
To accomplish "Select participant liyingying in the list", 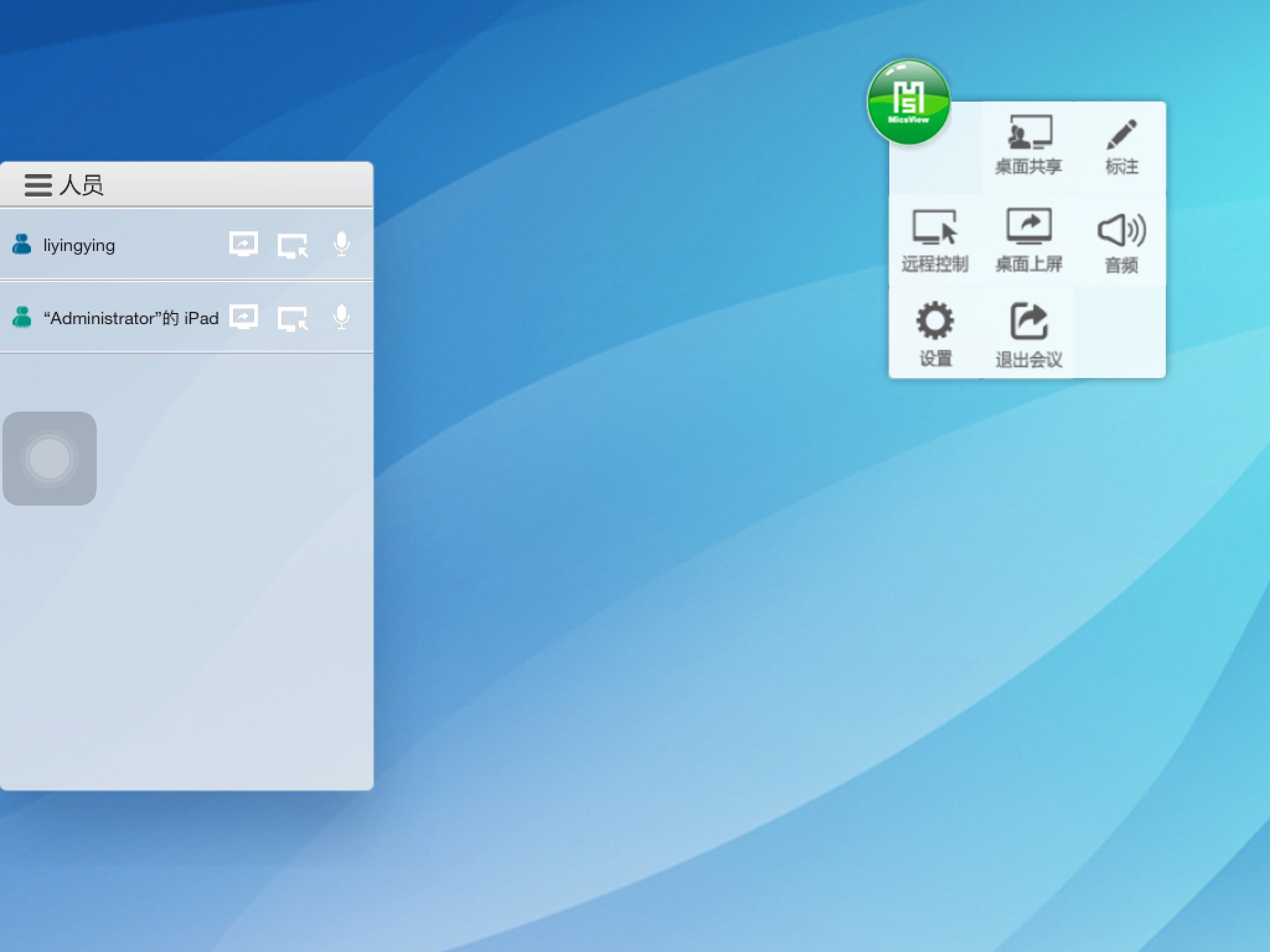I will point(79,245).
